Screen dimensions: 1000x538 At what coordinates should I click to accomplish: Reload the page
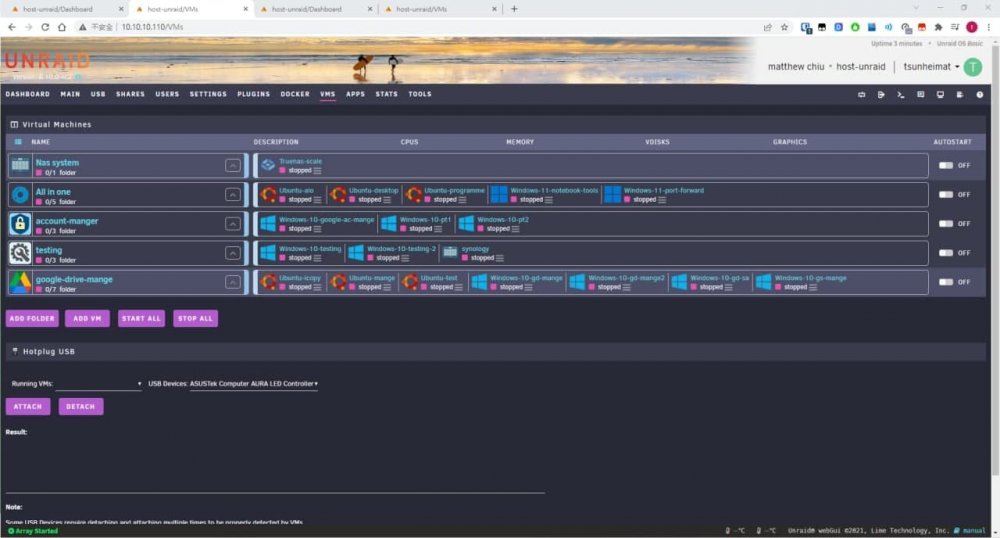[x=45, y=27]
